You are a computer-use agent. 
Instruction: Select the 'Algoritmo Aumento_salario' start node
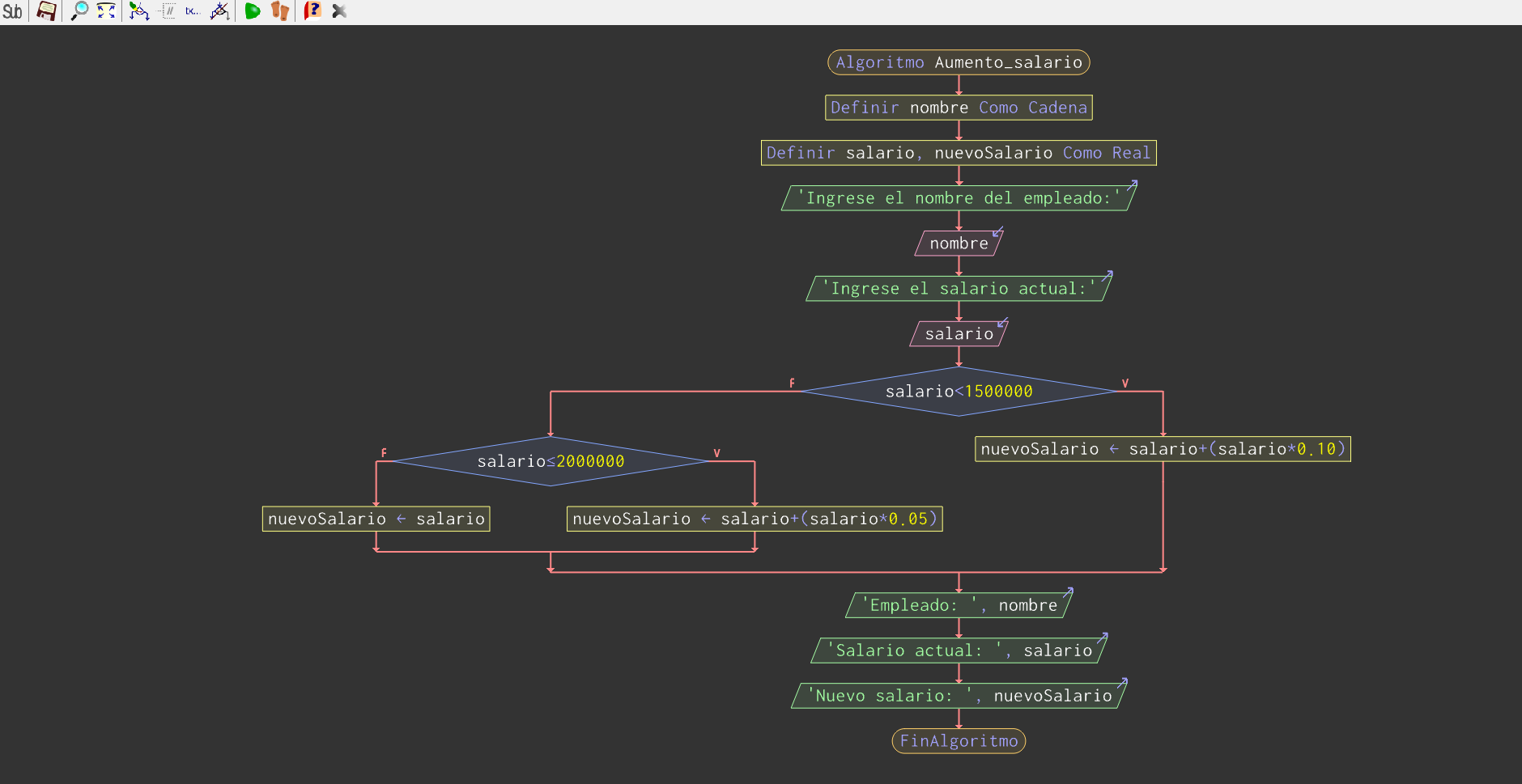coord(959,62)
